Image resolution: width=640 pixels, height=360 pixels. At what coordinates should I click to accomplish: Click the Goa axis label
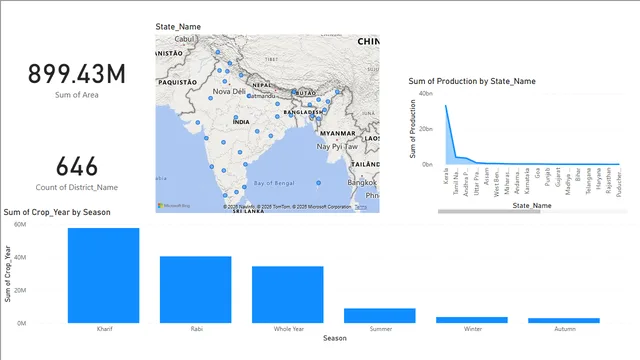tap(537, 173)
